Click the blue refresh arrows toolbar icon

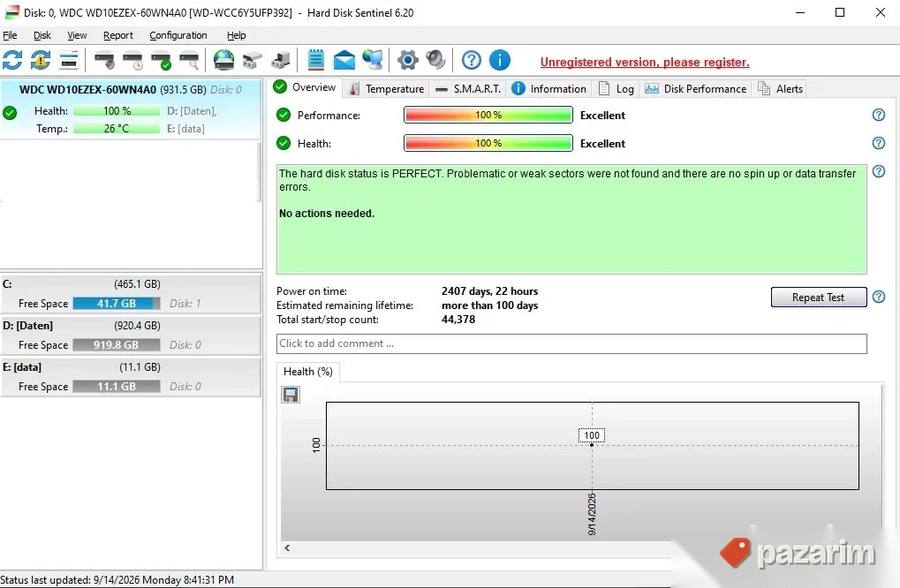click(12, 60)
